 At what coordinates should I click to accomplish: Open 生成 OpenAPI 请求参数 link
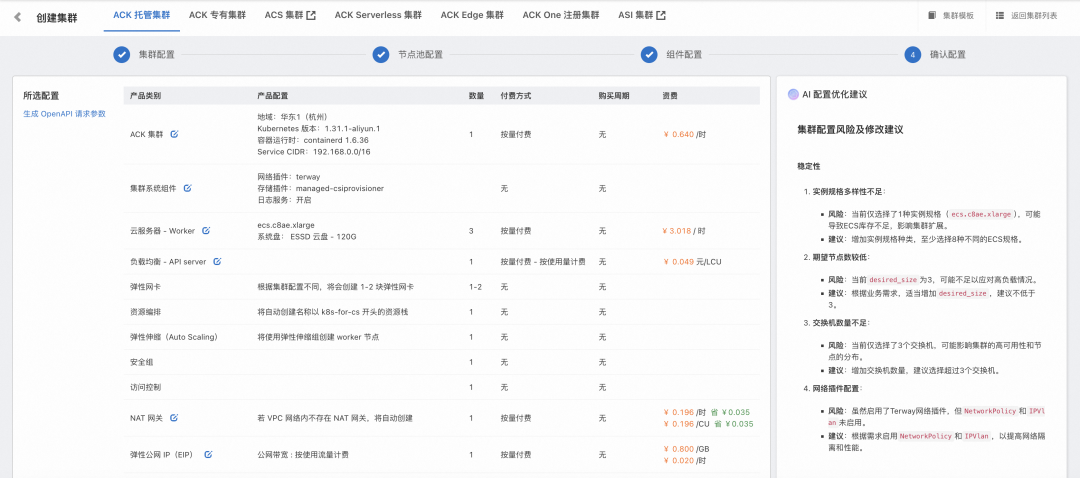pos(65,114)
